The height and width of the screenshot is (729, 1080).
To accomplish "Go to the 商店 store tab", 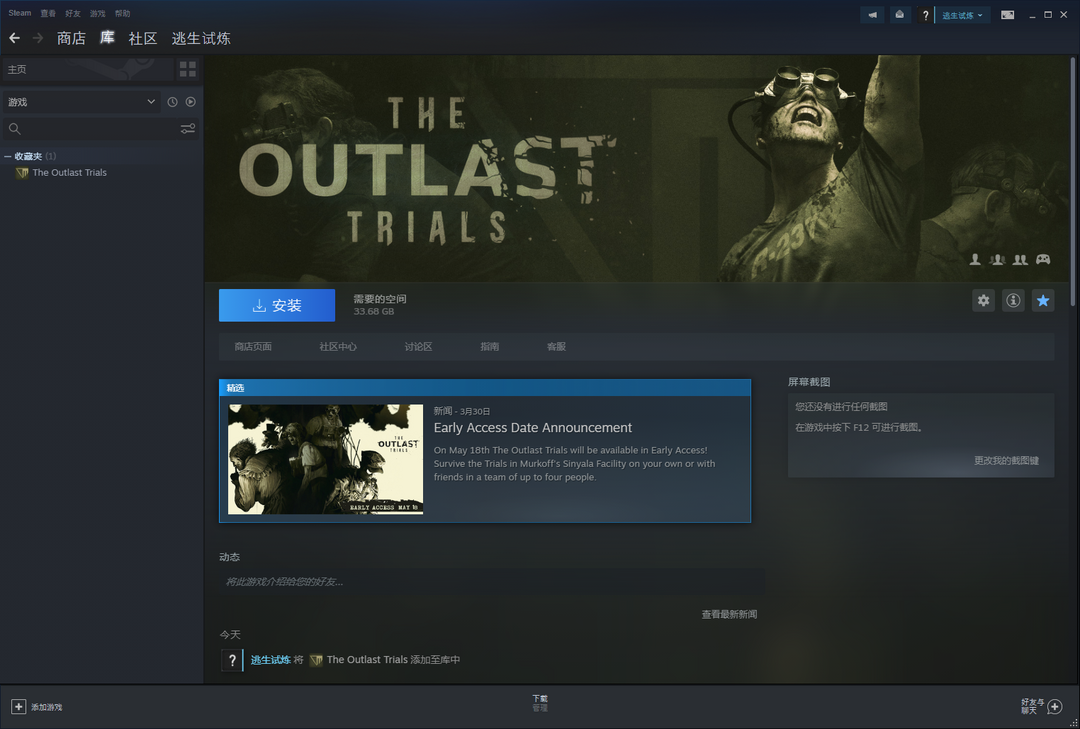I will click(x=71, y=38).
